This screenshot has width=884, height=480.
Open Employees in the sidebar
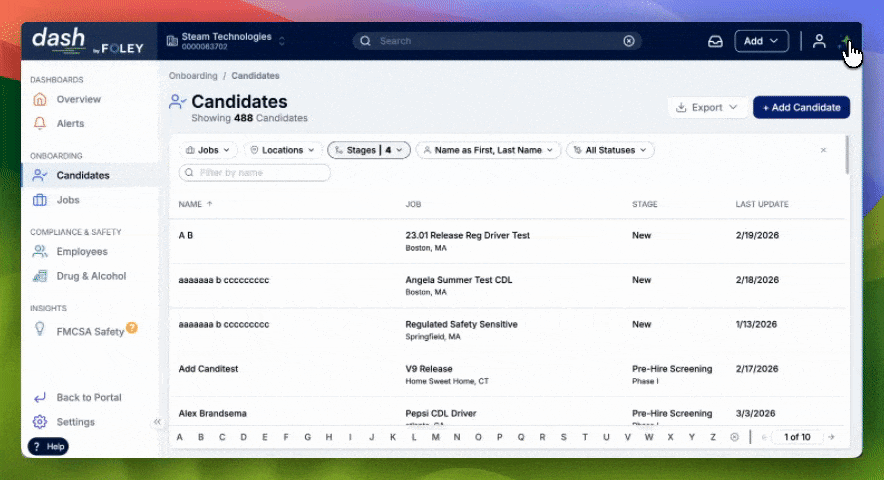click(x=81, y=252)
